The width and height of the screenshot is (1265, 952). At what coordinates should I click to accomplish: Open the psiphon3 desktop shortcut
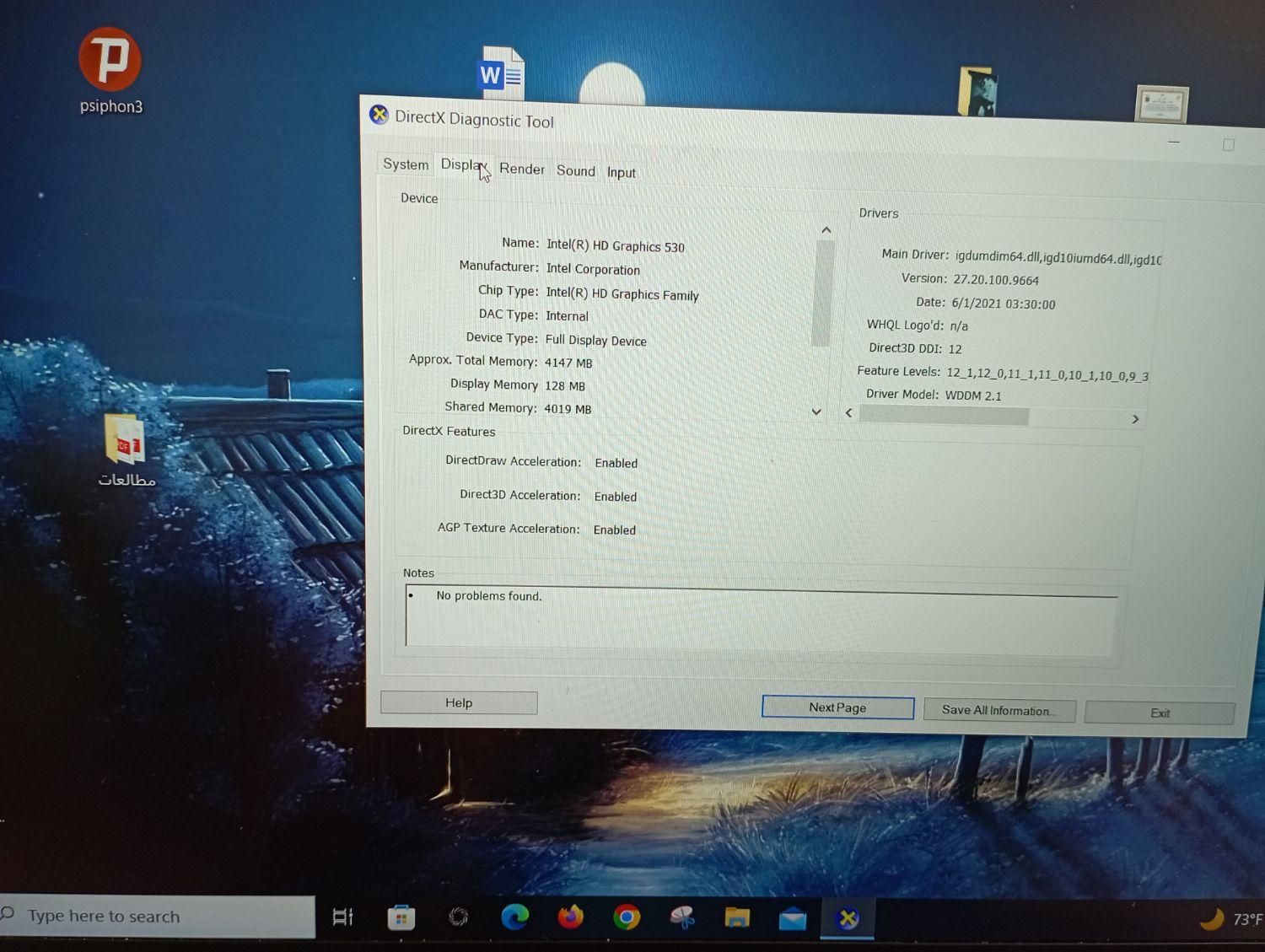(x=110, y=71)
